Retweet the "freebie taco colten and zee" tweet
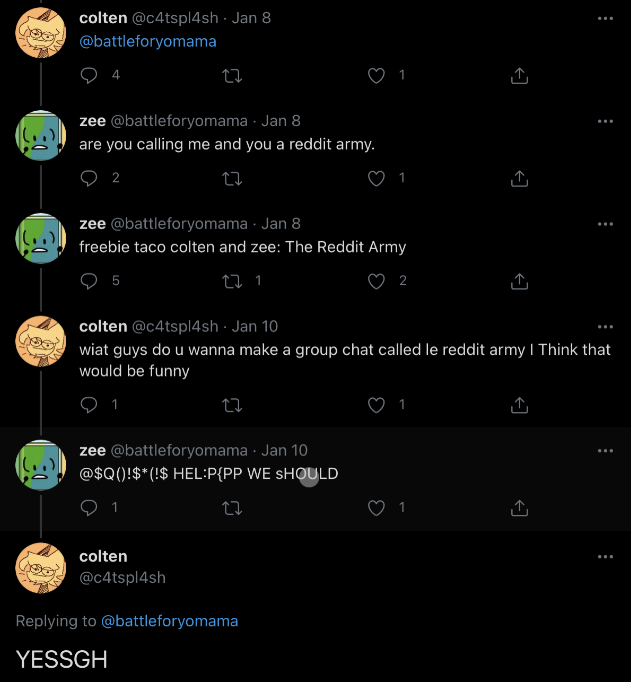The image size is (631, 682). click(x=232, y=281)
